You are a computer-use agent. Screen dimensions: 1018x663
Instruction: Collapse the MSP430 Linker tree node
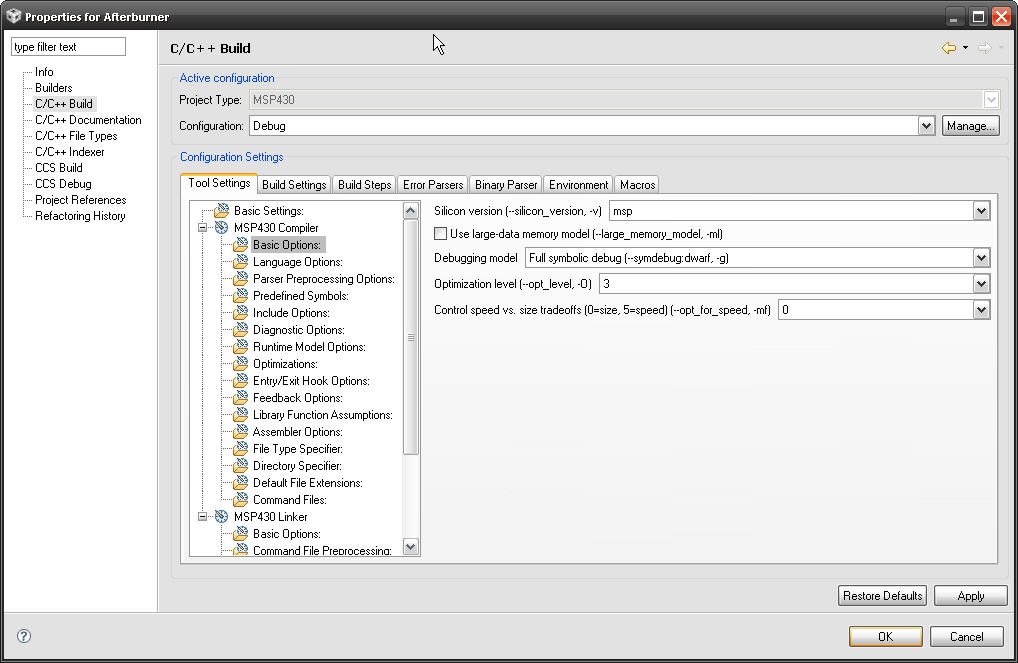point(203,517)
